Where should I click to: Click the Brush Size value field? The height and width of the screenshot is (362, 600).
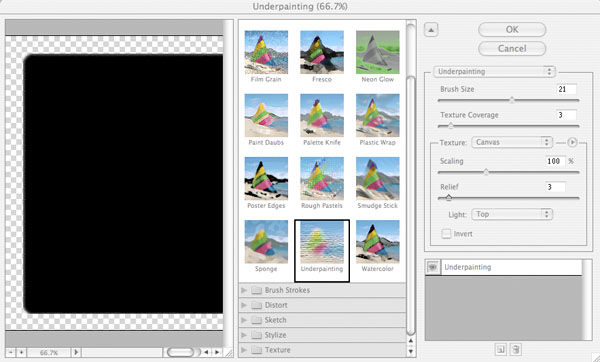pos(566,89)
